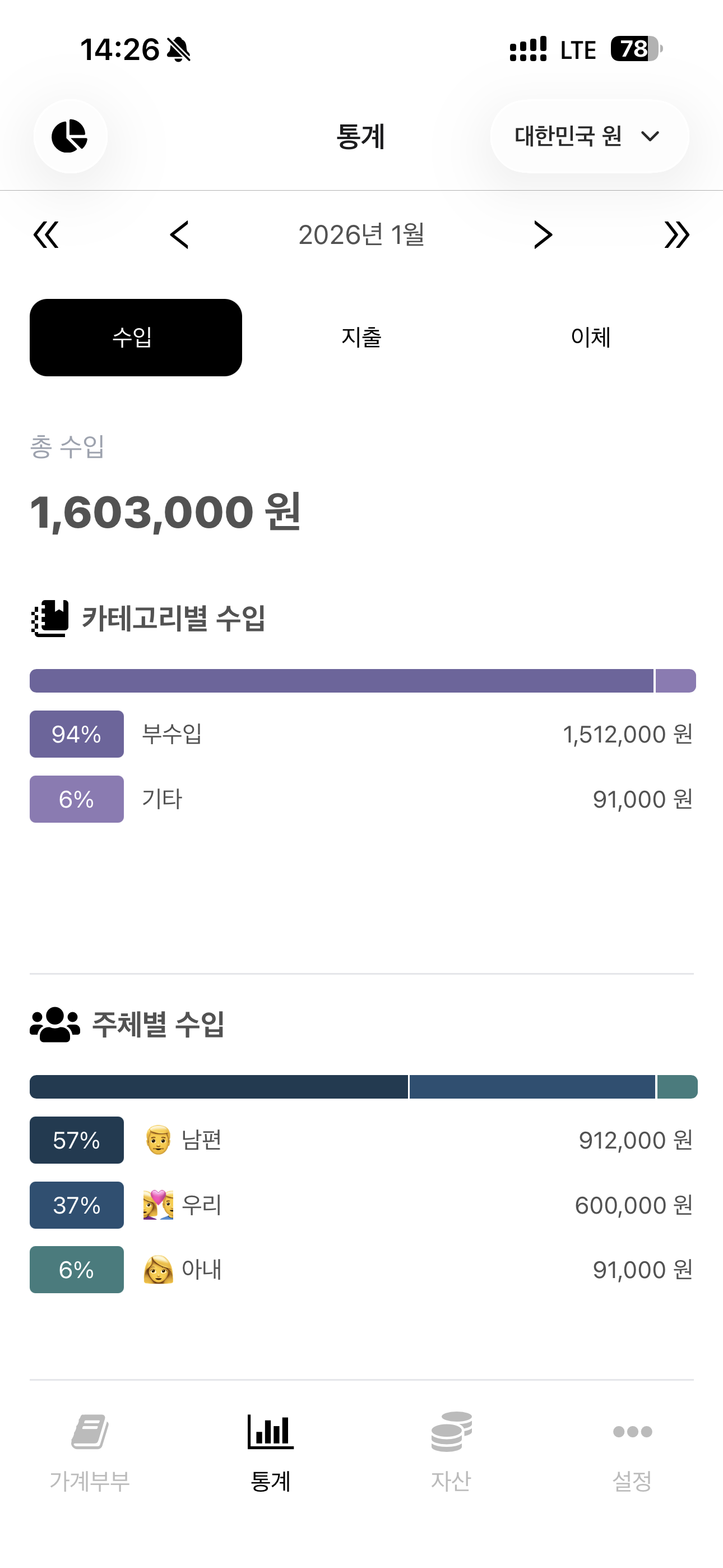Screen dimensions: 723x1568
Task: Tap the pie chart icon button
Action: coord(70,136)
